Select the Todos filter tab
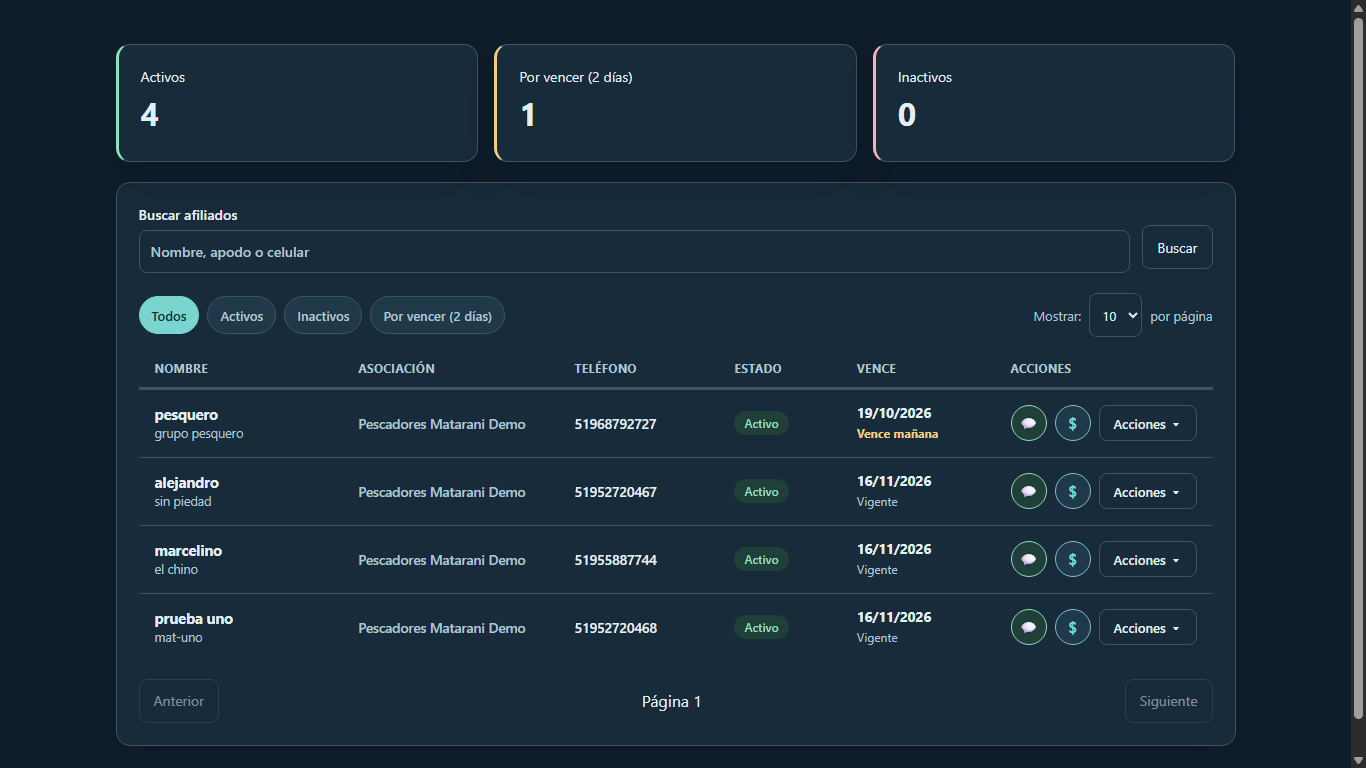The height and width of the screenshot is (768, 1366). (x=169, y=315)
